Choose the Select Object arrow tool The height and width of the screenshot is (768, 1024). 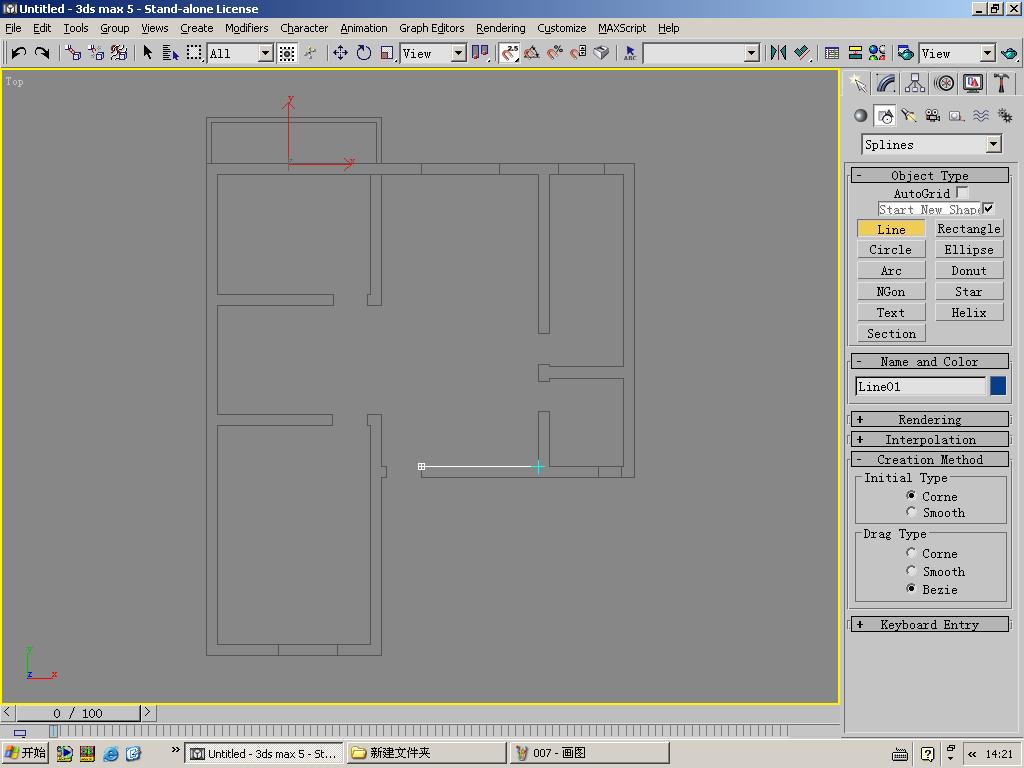(148, 53)
